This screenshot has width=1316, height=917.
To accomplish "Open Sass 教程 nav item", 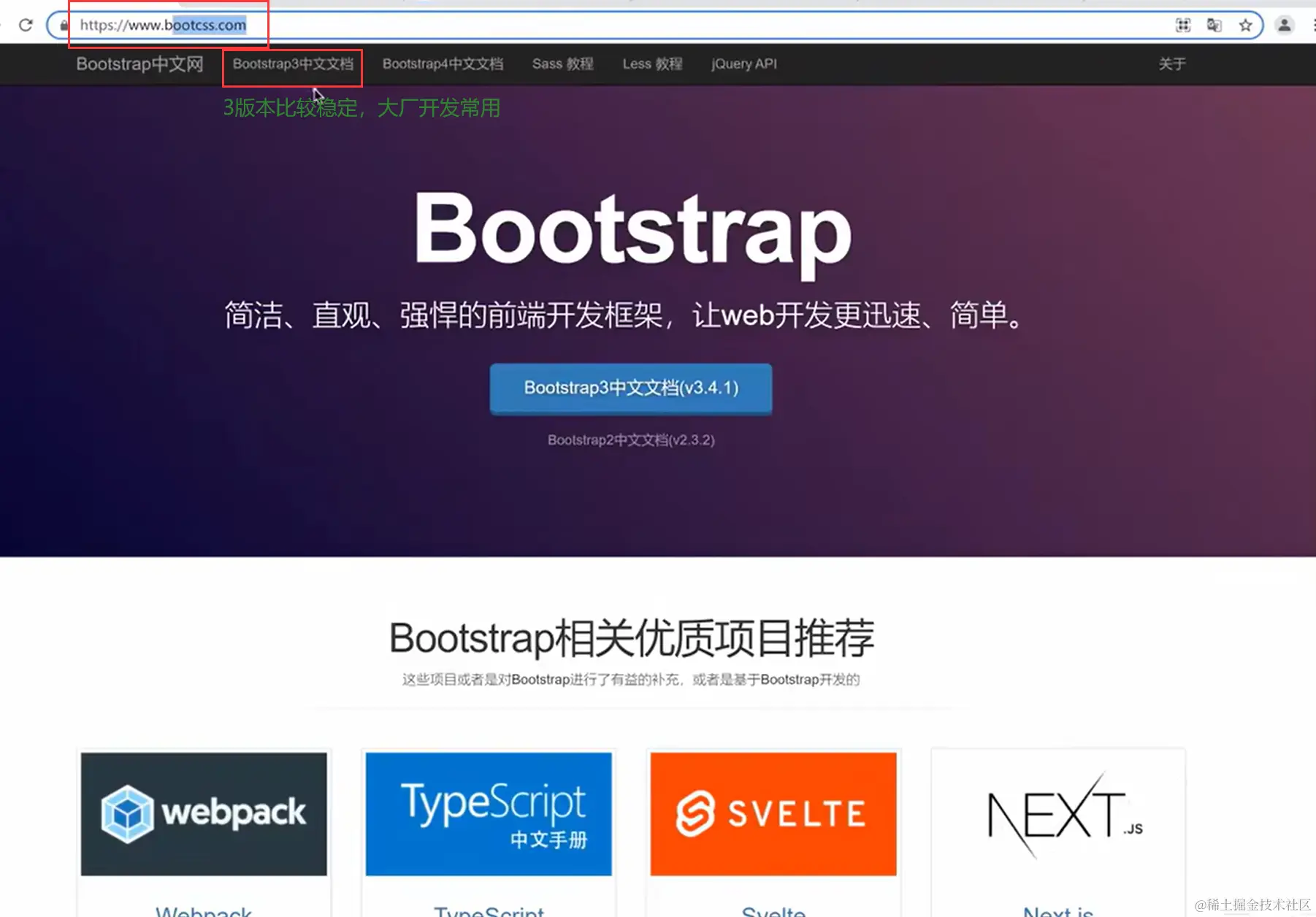I will coord(563,64).
